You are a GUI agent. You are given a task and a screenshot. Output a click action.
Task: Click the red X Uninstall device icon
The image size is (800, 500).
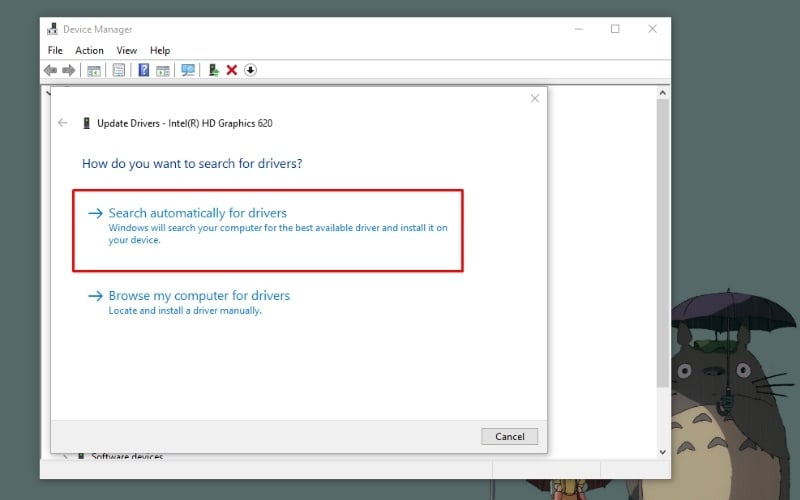232,70
